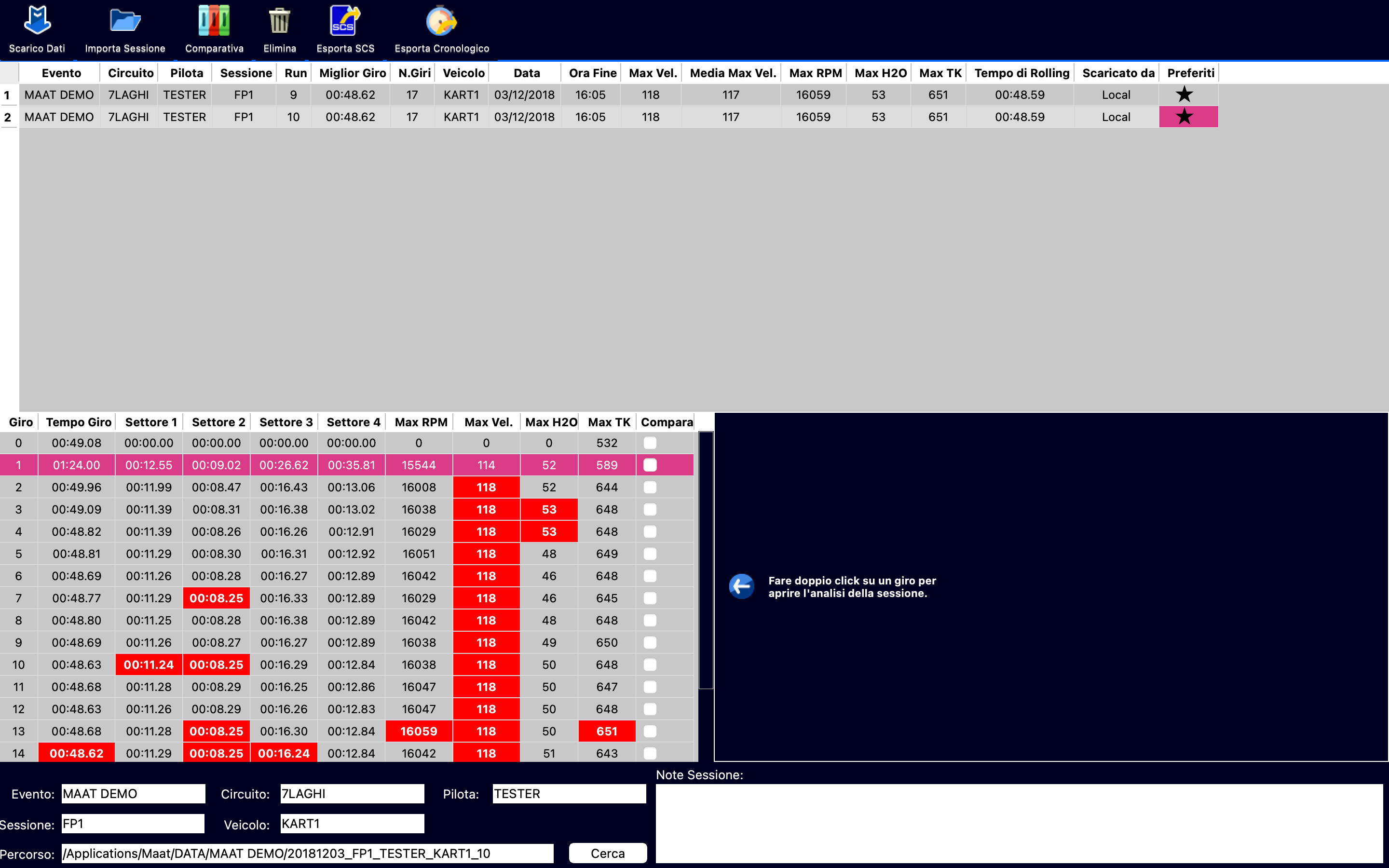Click the lap table vertical scrollbar
This screenshot has width=1389, height=868.
click(x=706, y=560)
